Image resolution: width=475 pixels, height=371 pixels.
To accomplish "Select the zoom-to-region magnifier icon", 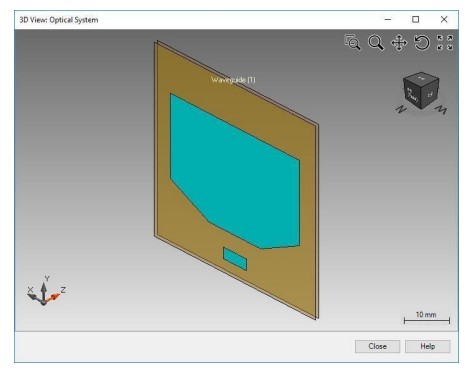I will [x=352, y=43].
